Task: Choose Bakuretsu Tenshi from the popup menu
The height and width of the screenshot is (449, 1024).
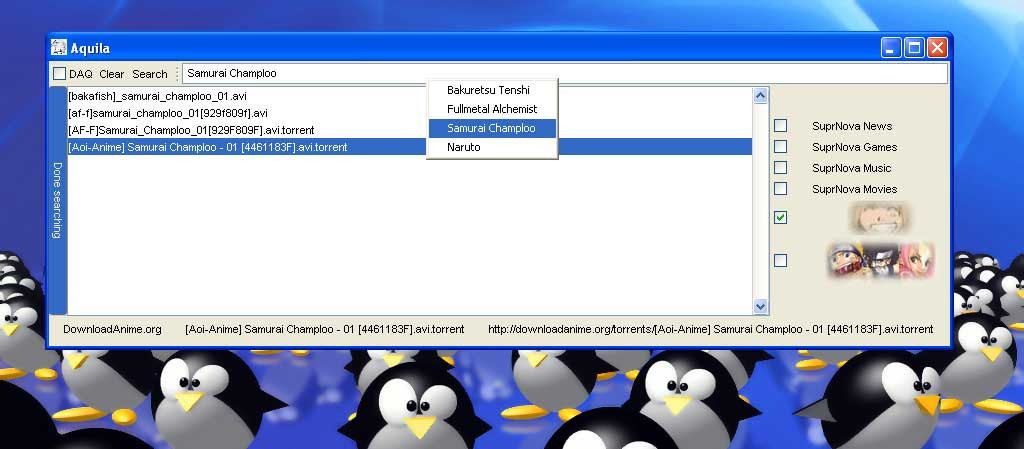Action: (492, 90)
